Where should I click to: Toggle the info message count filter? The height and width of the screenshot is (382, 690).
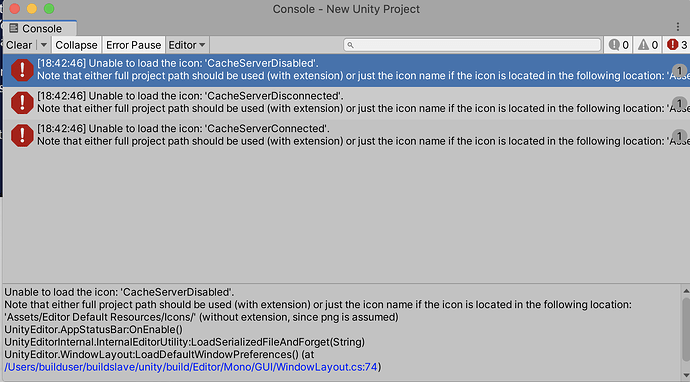pyautogui.click(x=618, y=45)
